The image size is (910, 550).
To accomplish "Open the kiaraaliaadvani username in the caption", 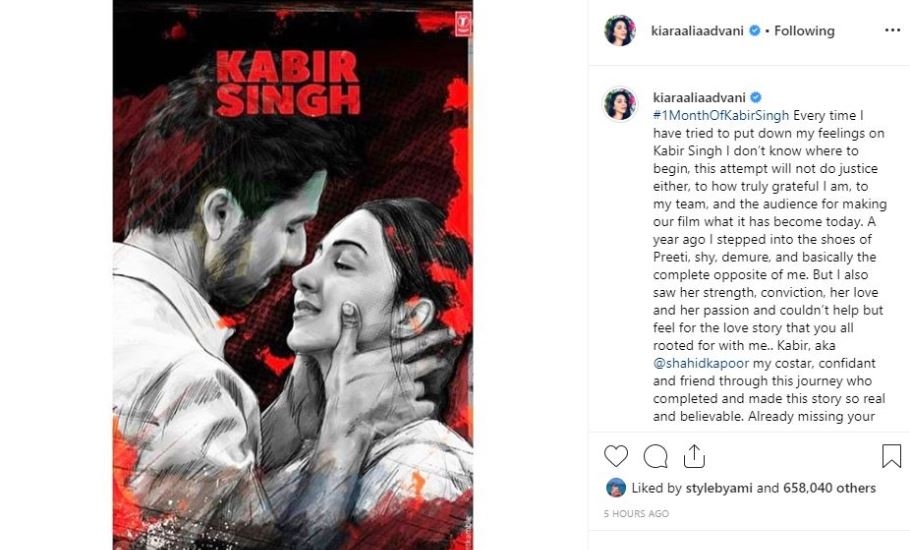I will (x=699, y=97).
